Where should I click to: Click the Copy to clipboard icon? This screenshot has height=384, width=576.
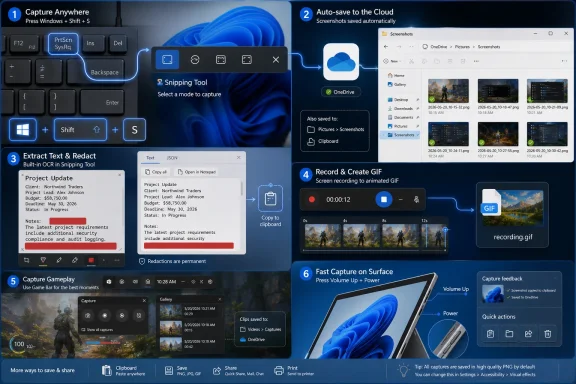click(270, 198)
